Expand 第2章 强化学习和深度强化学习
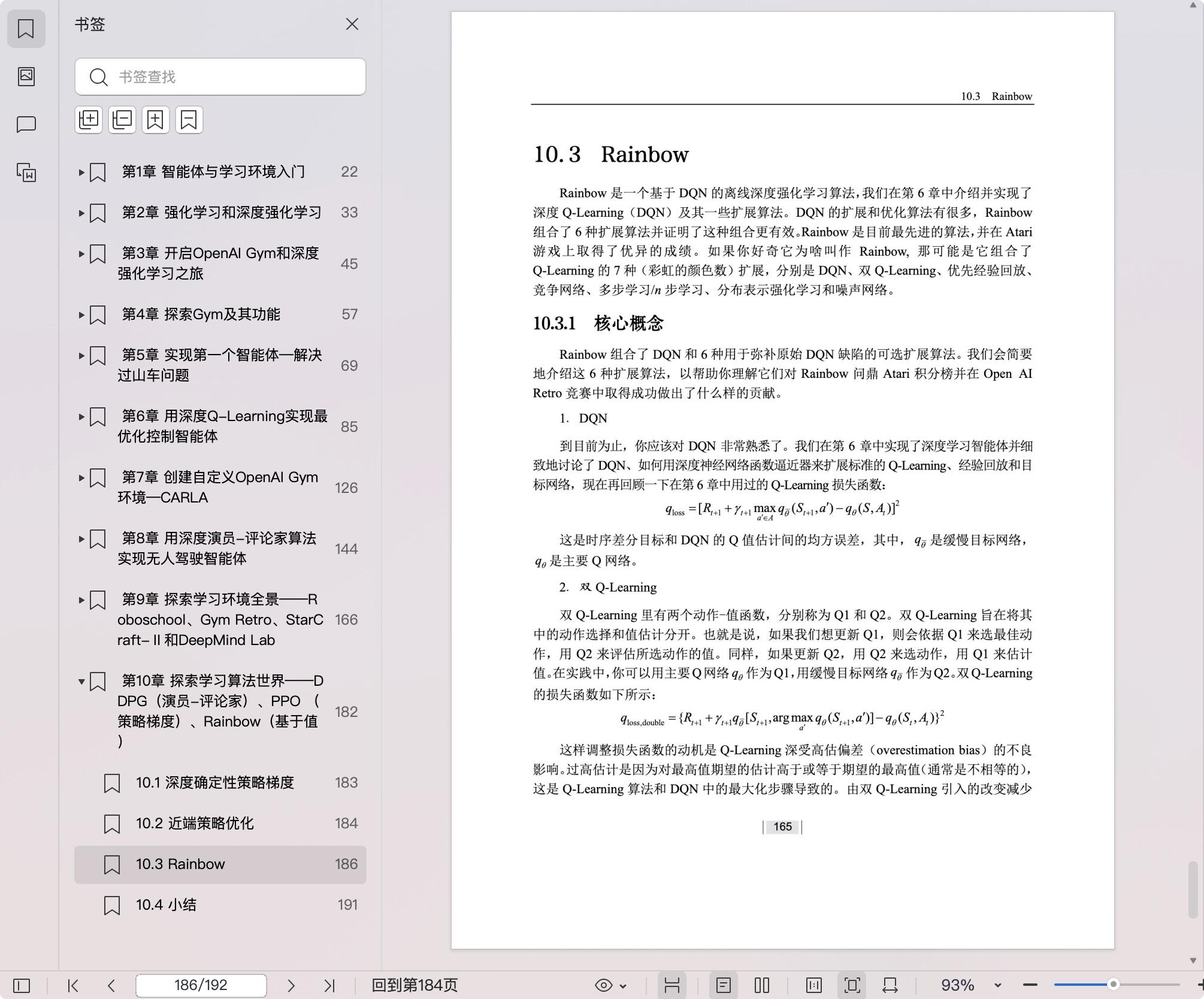Screen dimensions: 1204x999 tap(81, 213)
